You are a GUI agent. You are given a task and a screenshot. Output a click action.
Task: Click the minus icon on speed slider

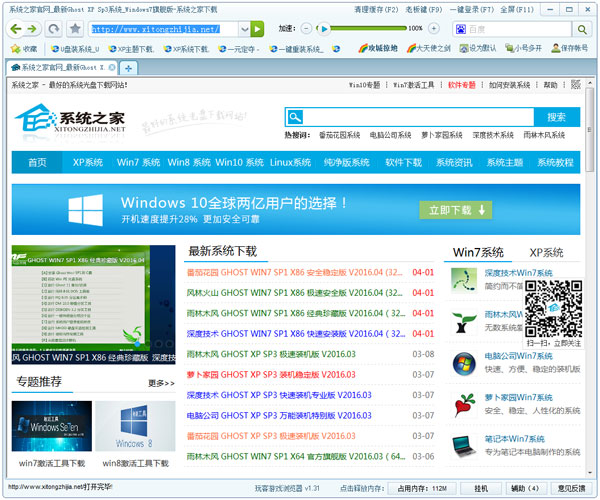(305, 29)
